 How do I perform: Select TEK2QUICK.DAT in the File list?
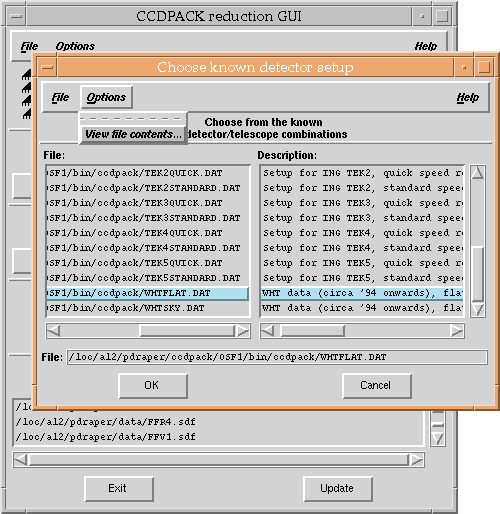point(148,173)
